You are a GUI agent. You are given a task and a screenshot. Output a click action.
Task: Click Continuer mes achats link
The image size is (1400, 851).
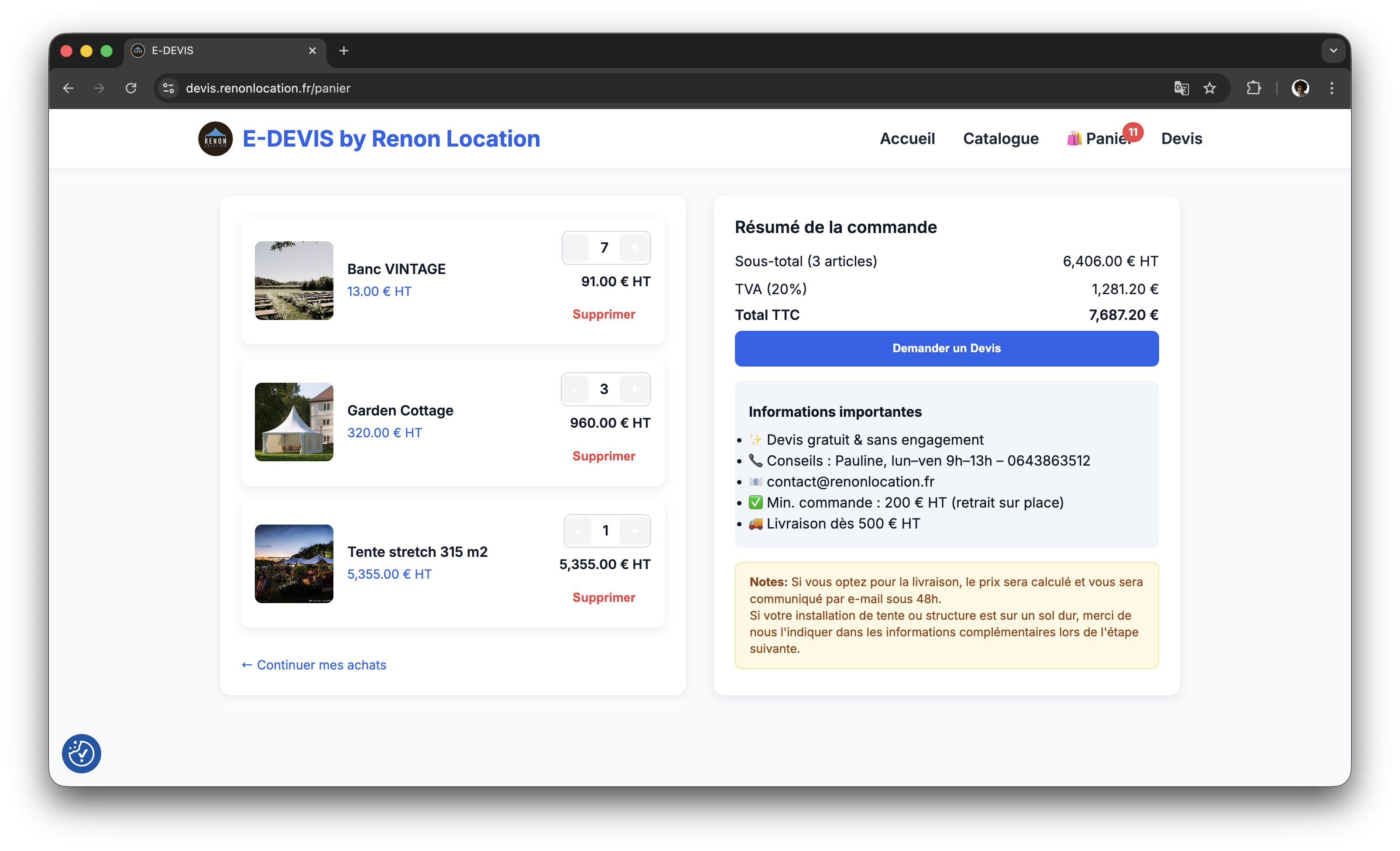click(x=314, y=665)
